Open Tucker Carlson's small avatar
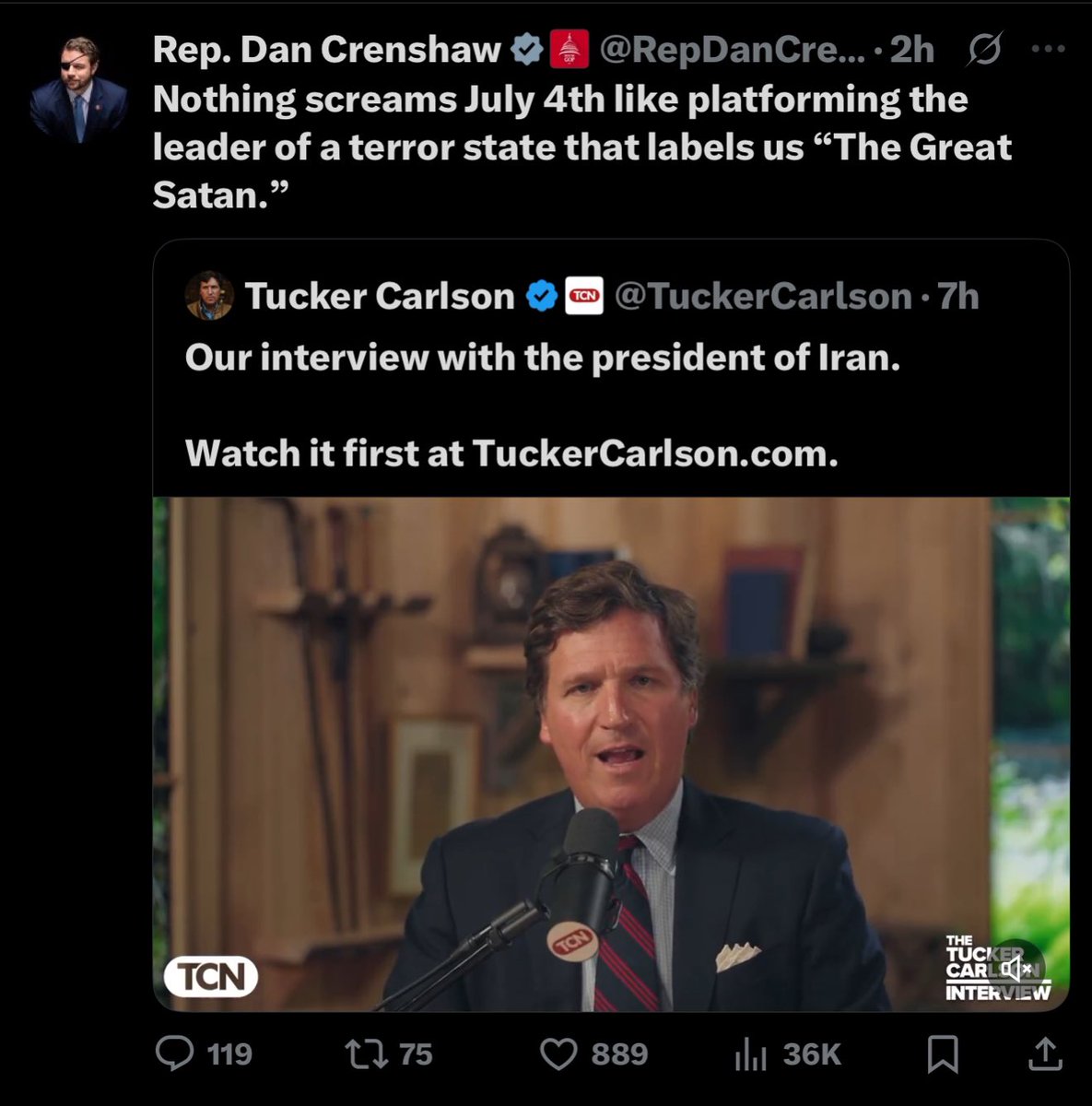Image resolution: width=1092 pixels, height=1106 pixels. [x=208, y=297]
